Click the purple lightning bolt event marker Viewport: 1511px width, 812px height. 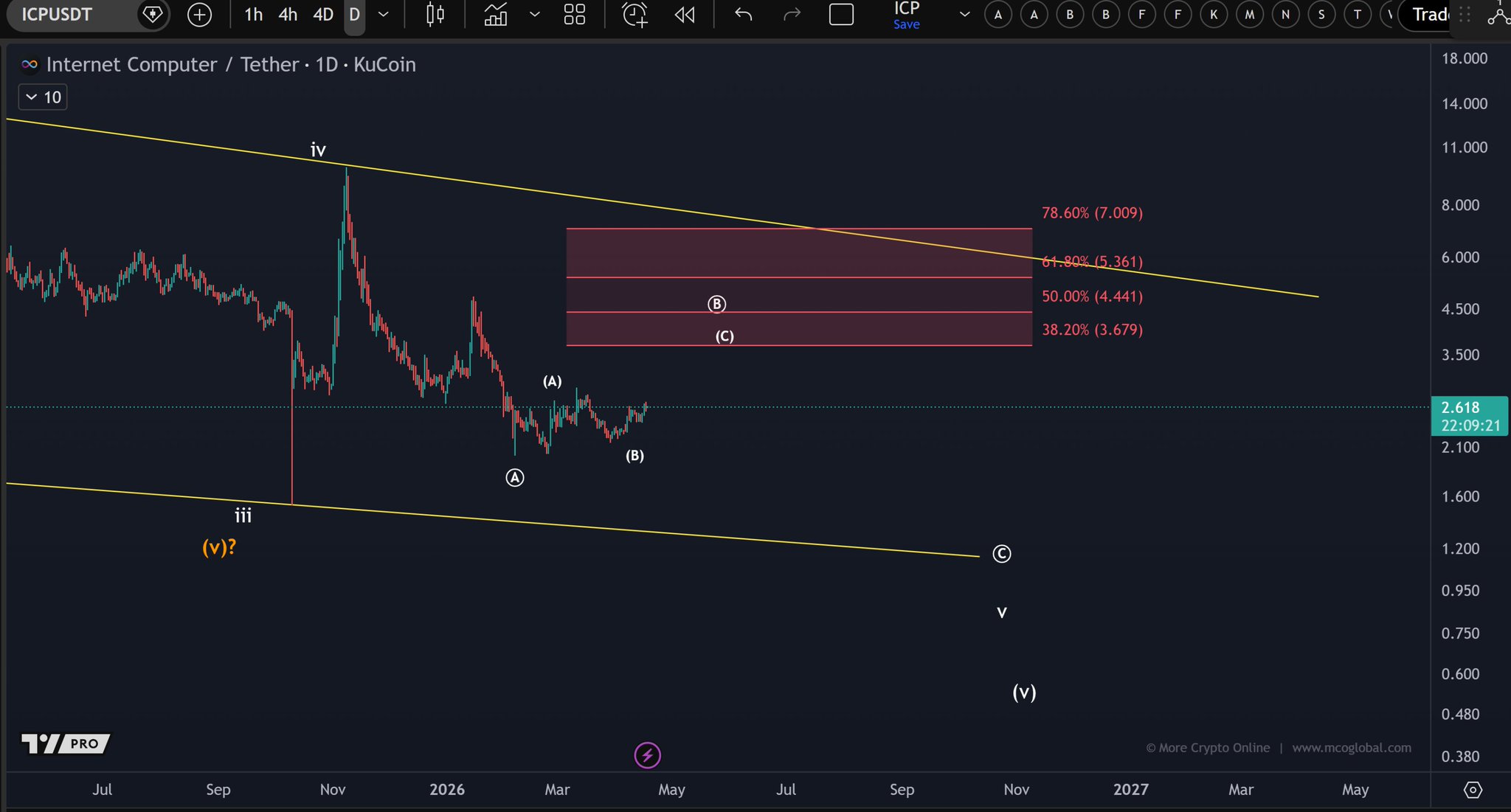(x=647, y=755)
